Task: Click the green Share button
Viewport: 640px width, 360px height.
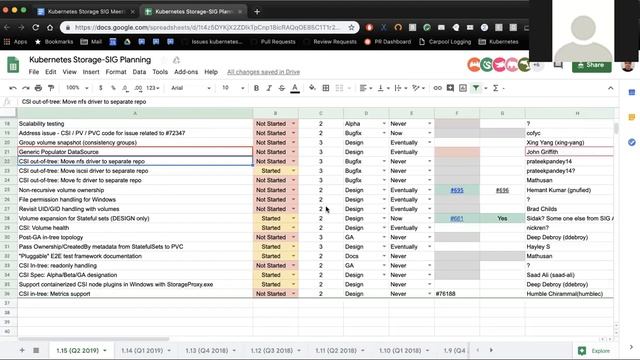Action: (591, 65)
